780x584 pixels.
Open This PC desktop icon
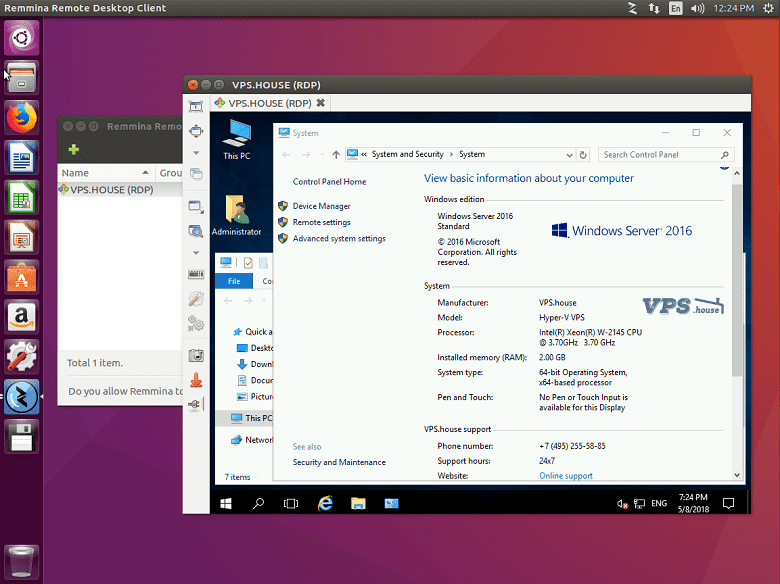[236, 140]
